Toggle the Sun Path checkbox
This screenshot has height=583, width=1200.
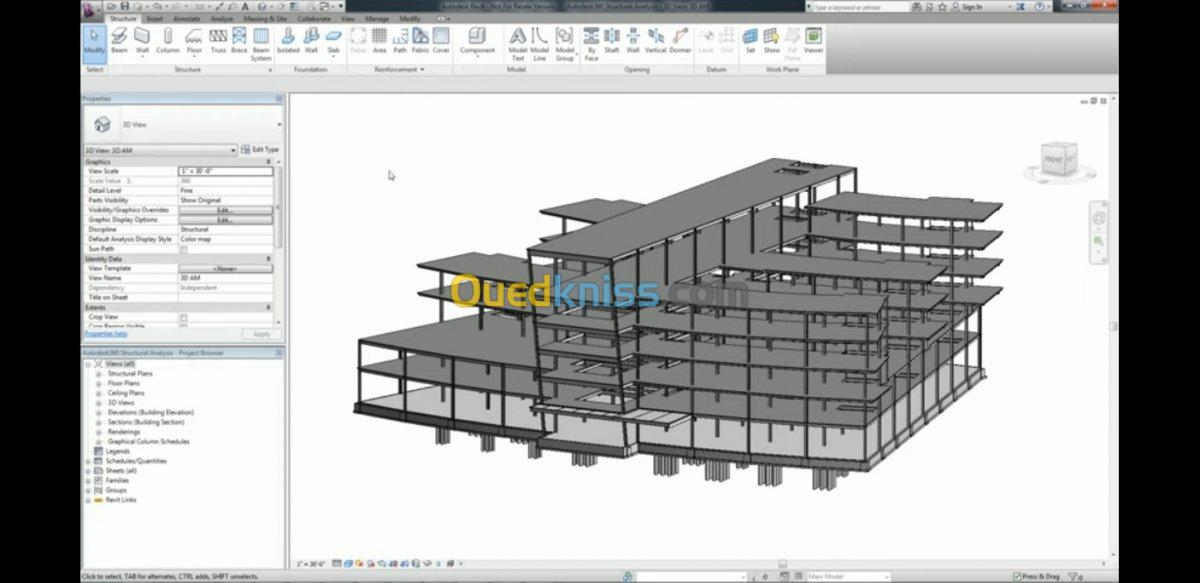(183, 249)
